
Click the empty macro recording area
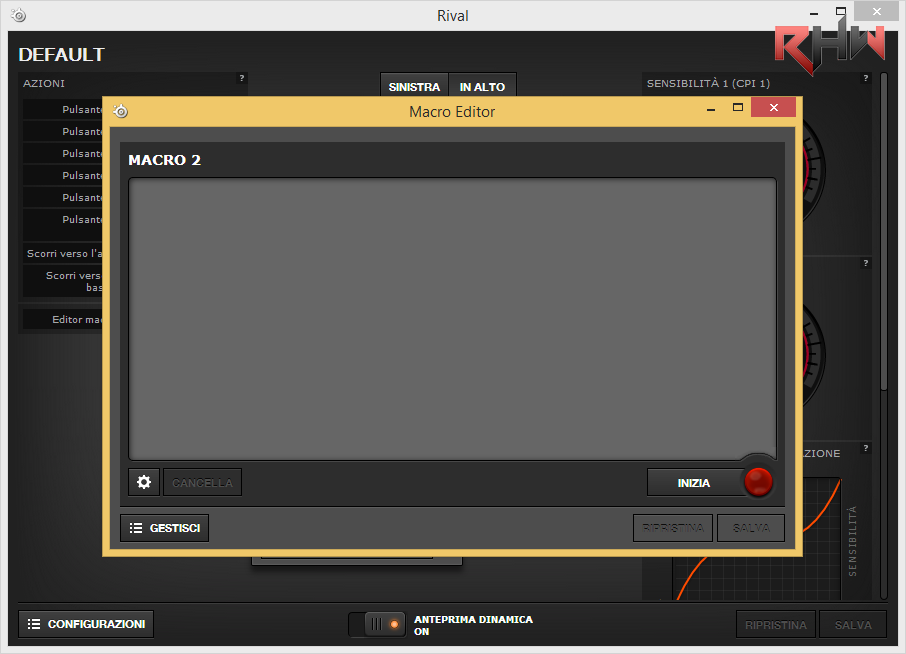point(452,319)
